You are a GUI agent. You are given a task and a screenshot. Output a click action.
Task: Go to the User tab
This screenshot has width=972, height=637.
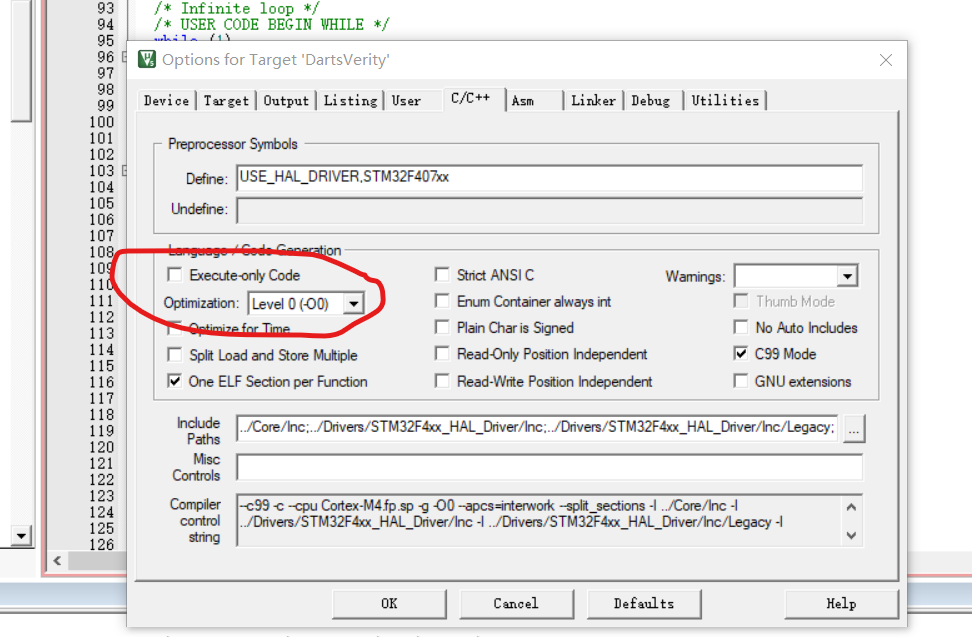[x=406, y=100]
